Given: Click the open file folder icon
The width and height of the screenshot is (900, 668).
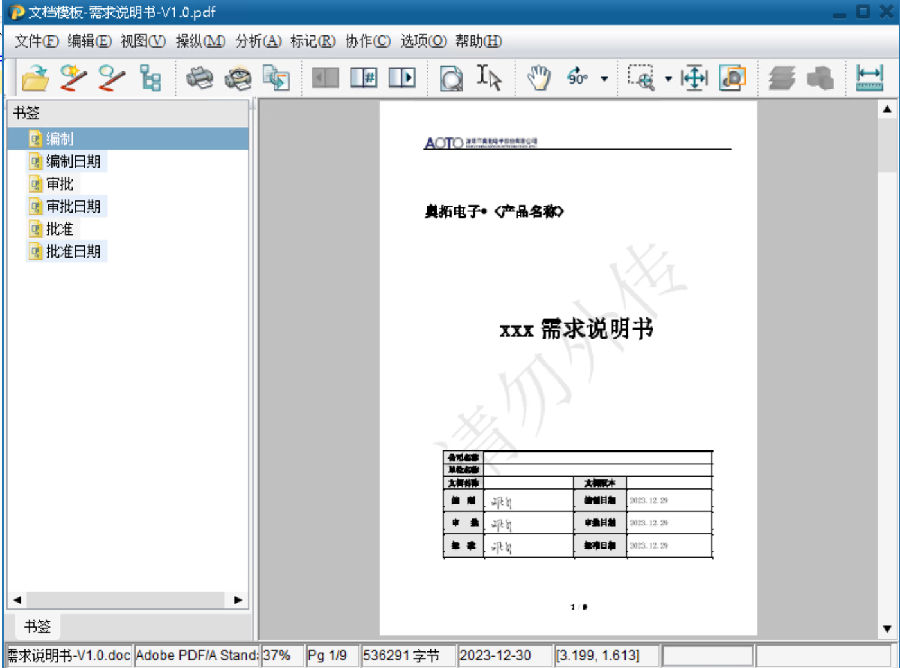Looking at the screenshot, I should coord(35,78).
